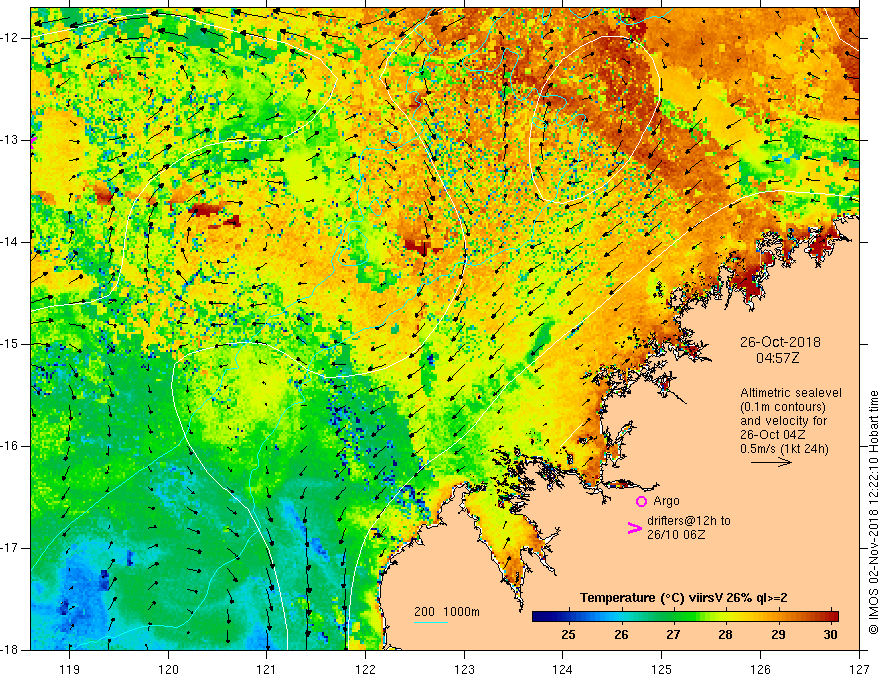This screenshot has width=880, height=680.
Task: Click the 'Altimetric sealevel' legend text
Action: [x=791, y=393]
